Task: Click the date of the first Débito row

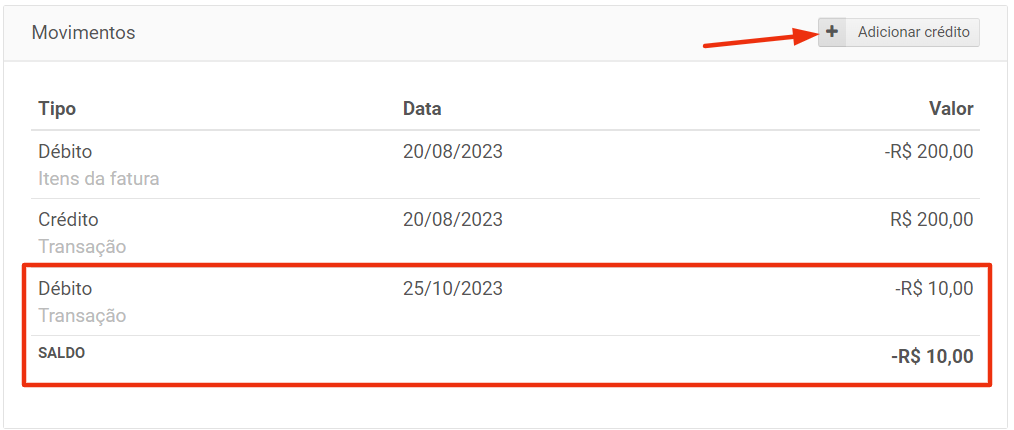Action: coord(452,152)
